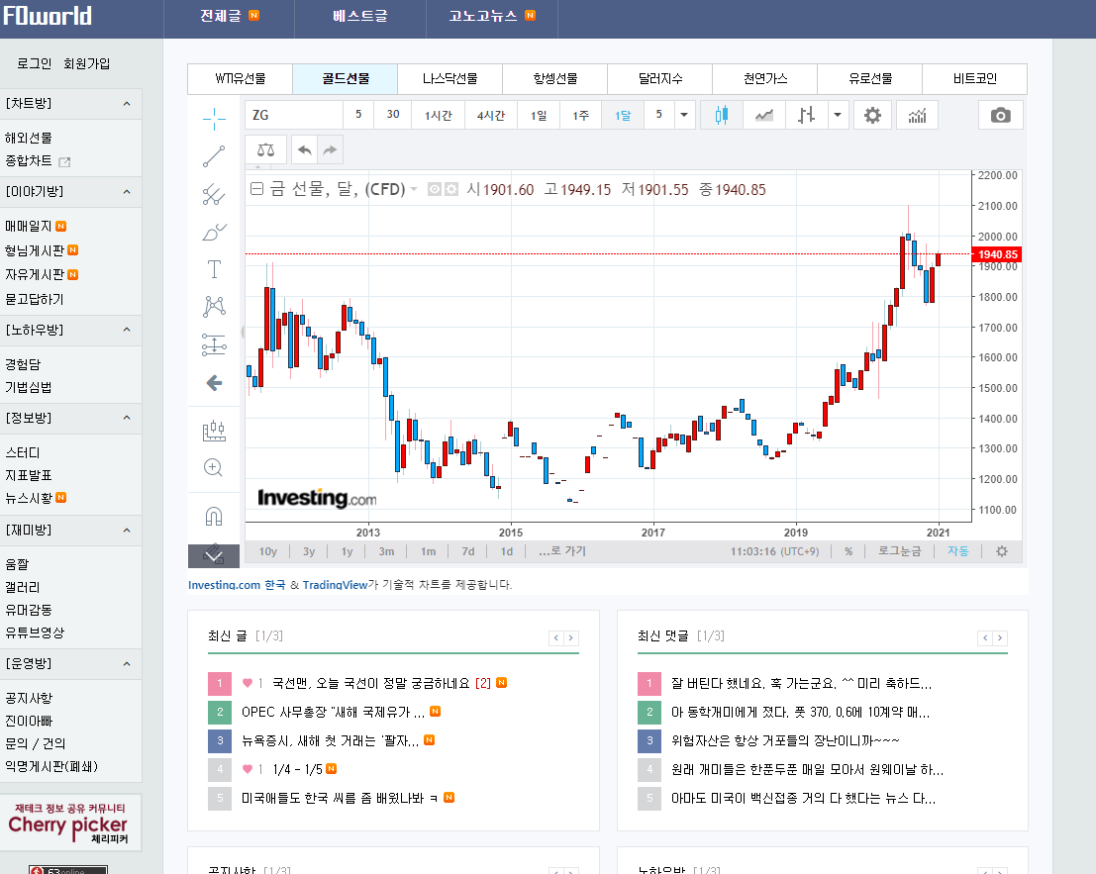Open the 나스닥선물 chart tab
The width and height of the screenshot is (1096, 874).
click(x=450, y=79)
